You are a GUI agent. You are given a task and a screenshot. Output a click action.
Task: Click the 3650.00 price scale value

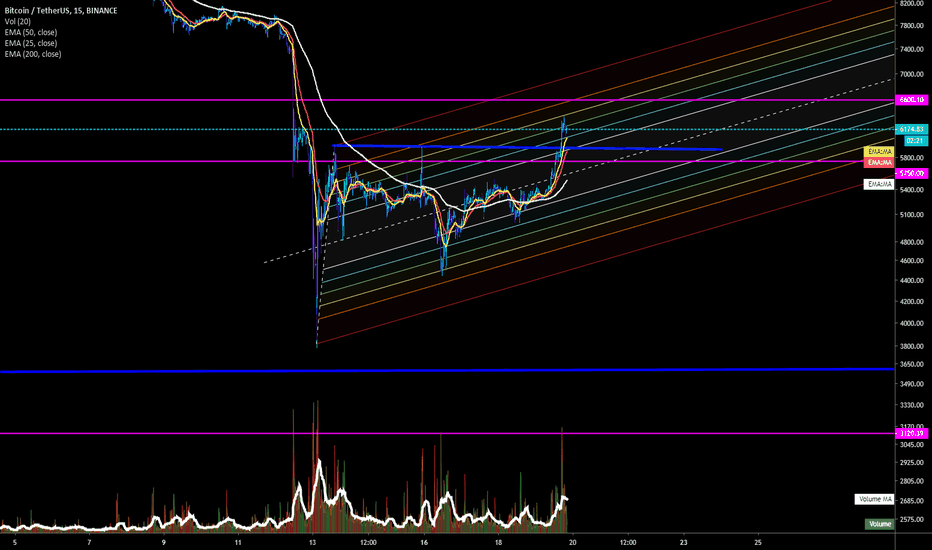click(912, 364)
